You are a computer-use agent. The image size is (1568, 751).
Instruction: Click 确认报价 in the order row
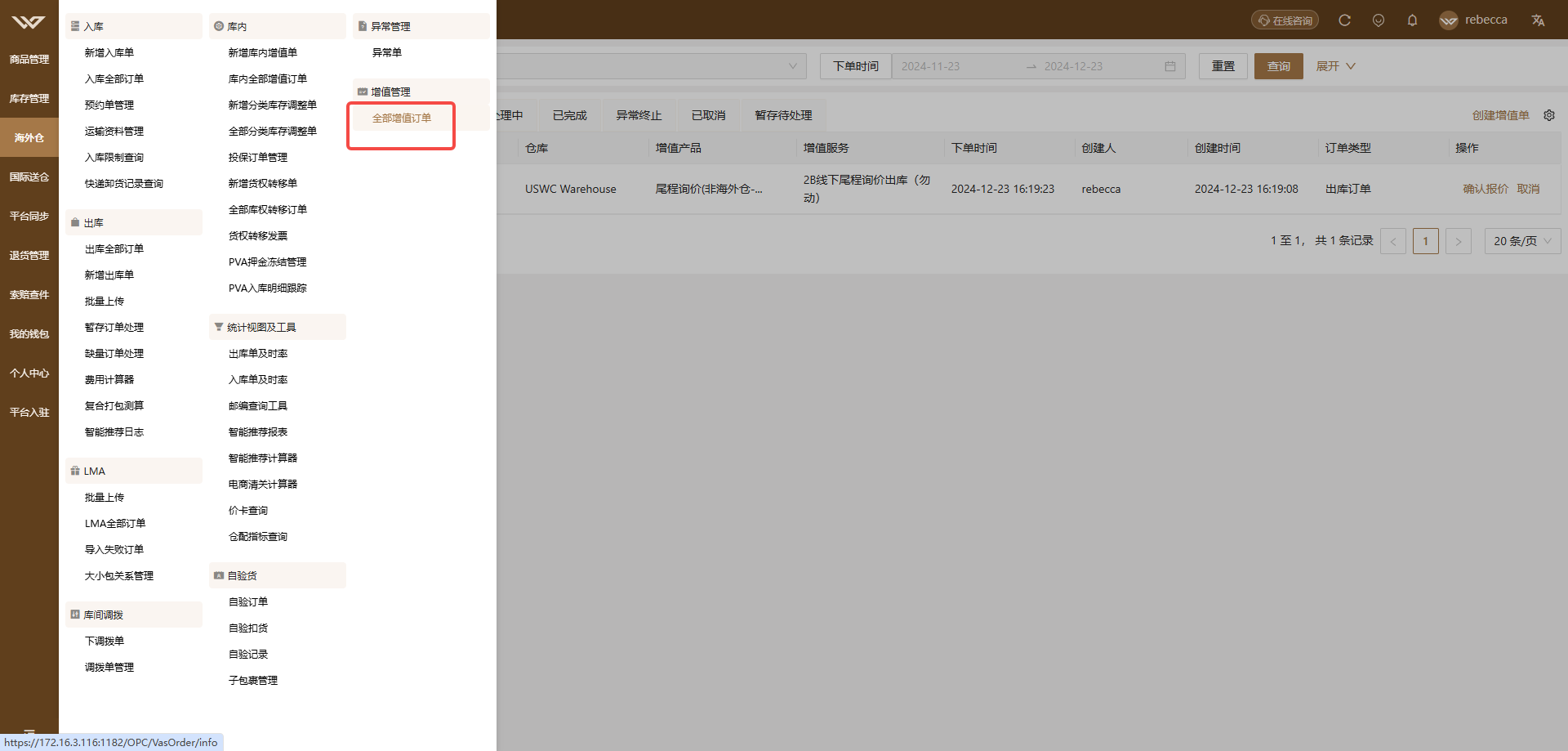(1486, 189)
